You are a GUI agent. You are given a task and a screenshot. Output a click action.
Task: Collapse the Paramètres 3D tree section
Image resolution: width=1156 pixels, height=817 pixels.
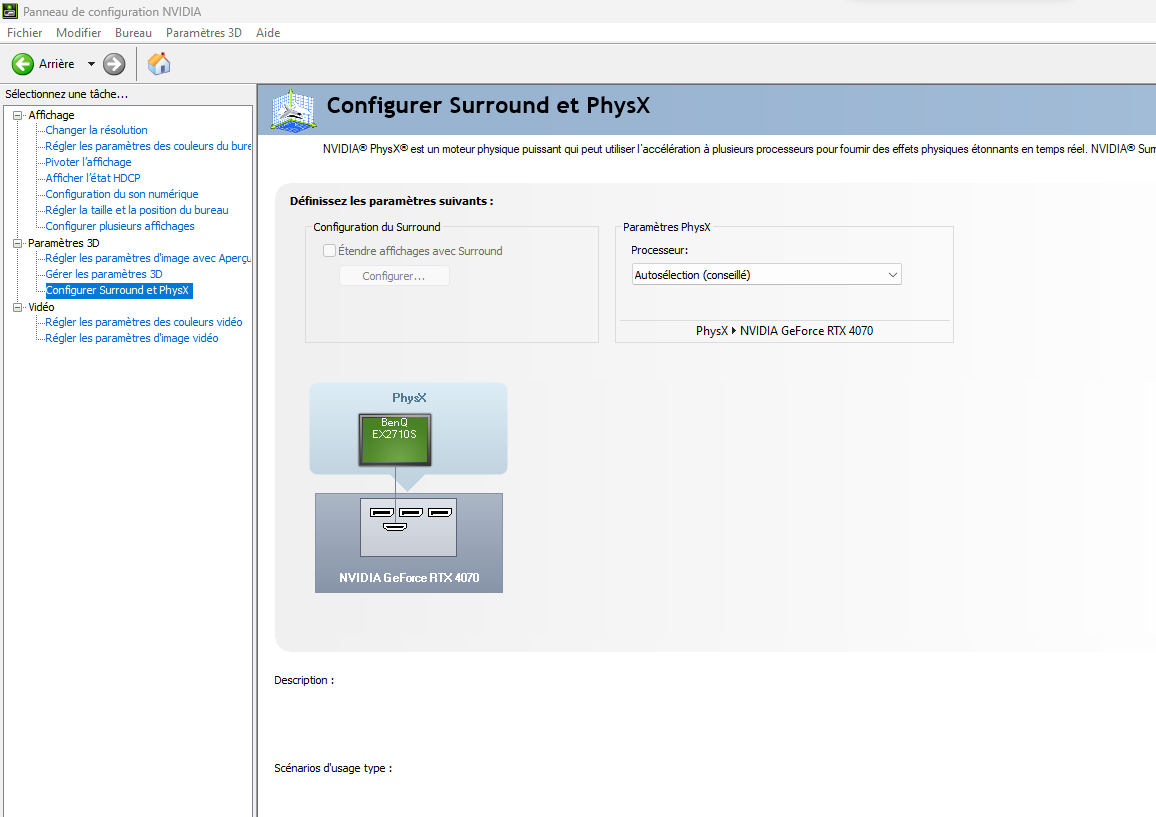17,243
